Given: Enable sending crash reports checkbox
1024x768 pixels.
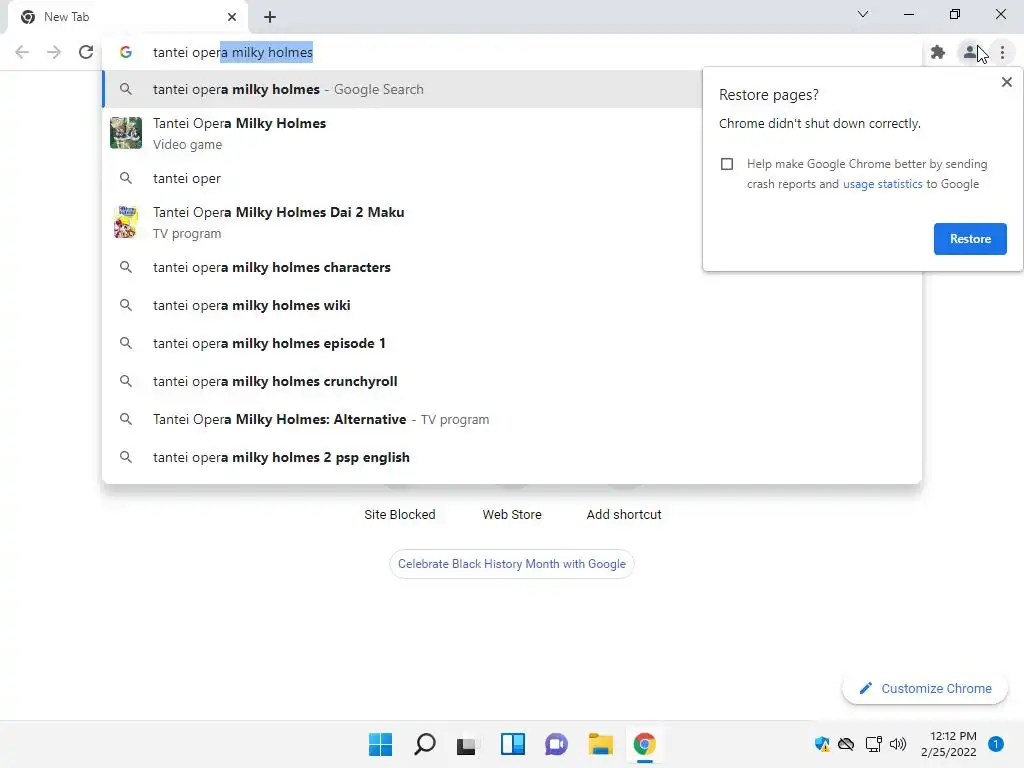Looking at the screenshot, I should tap(727, 164).
